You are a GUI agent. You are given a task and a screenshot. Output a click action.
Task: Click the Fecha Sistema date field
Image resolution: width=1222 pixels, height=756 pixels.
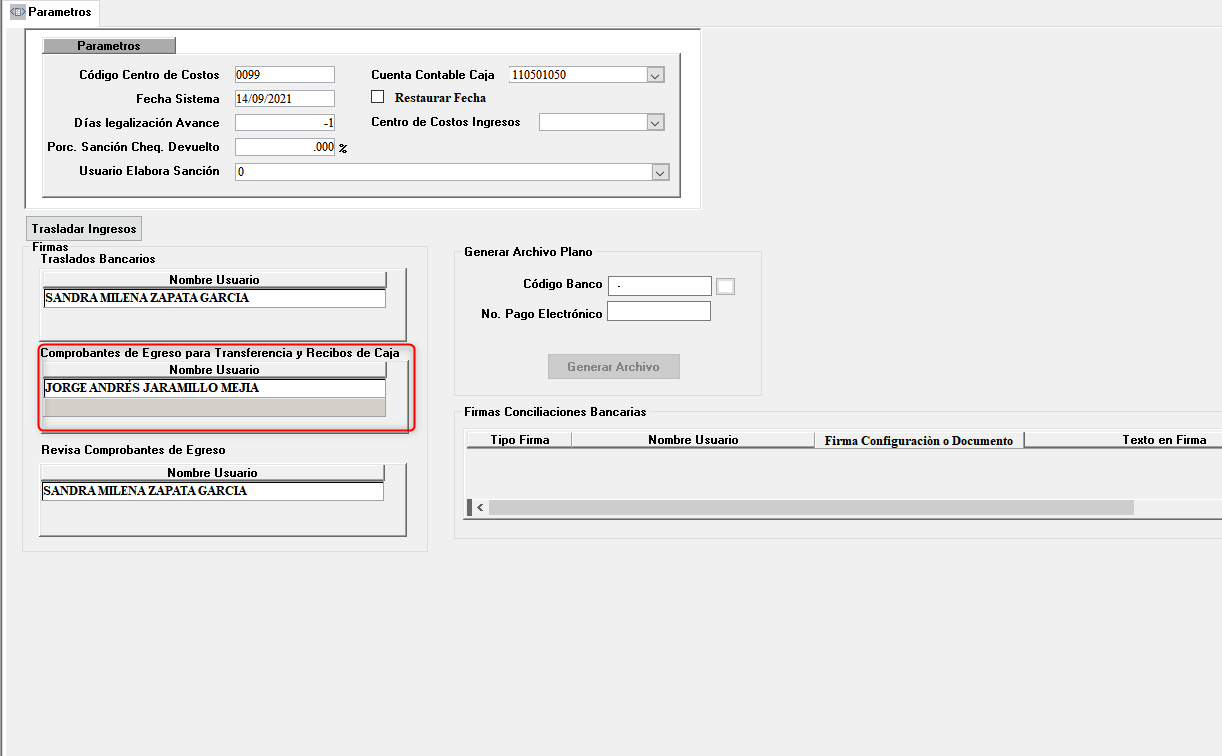click(x=284, y=99)
